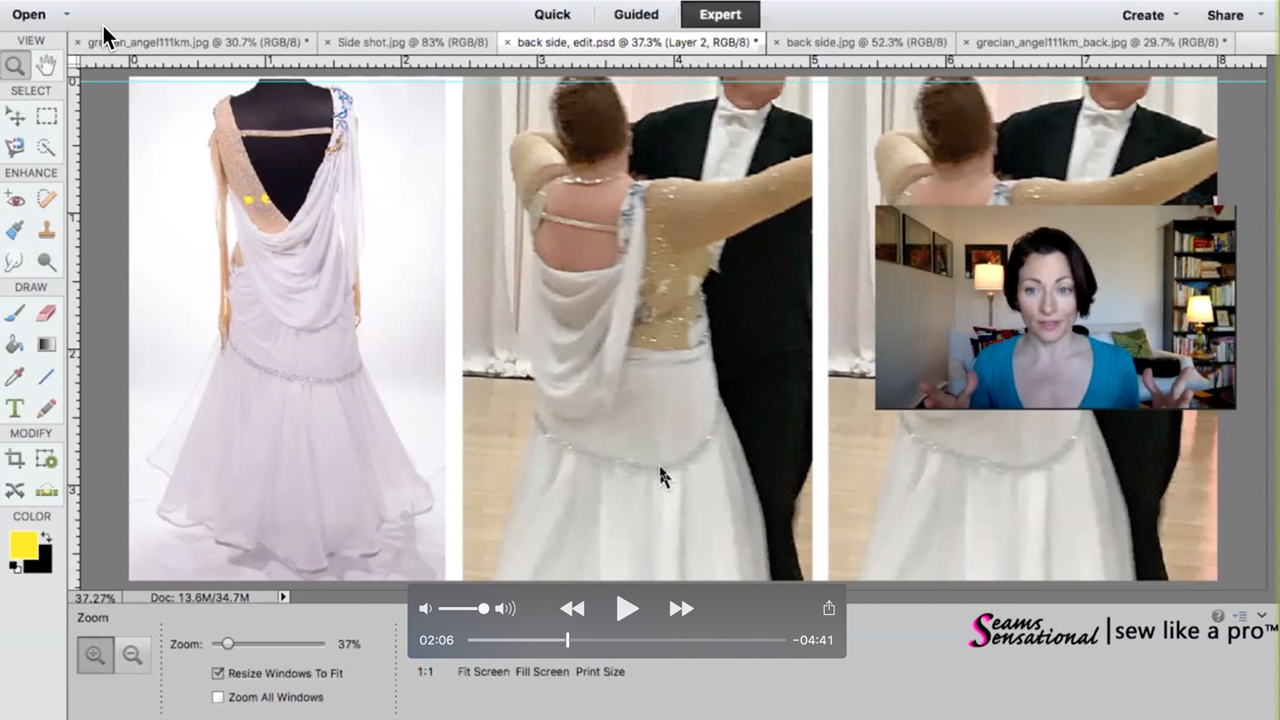1280x720 pixels.
Task: Switch to the Side shot.jpg tab
Action: 412,42
